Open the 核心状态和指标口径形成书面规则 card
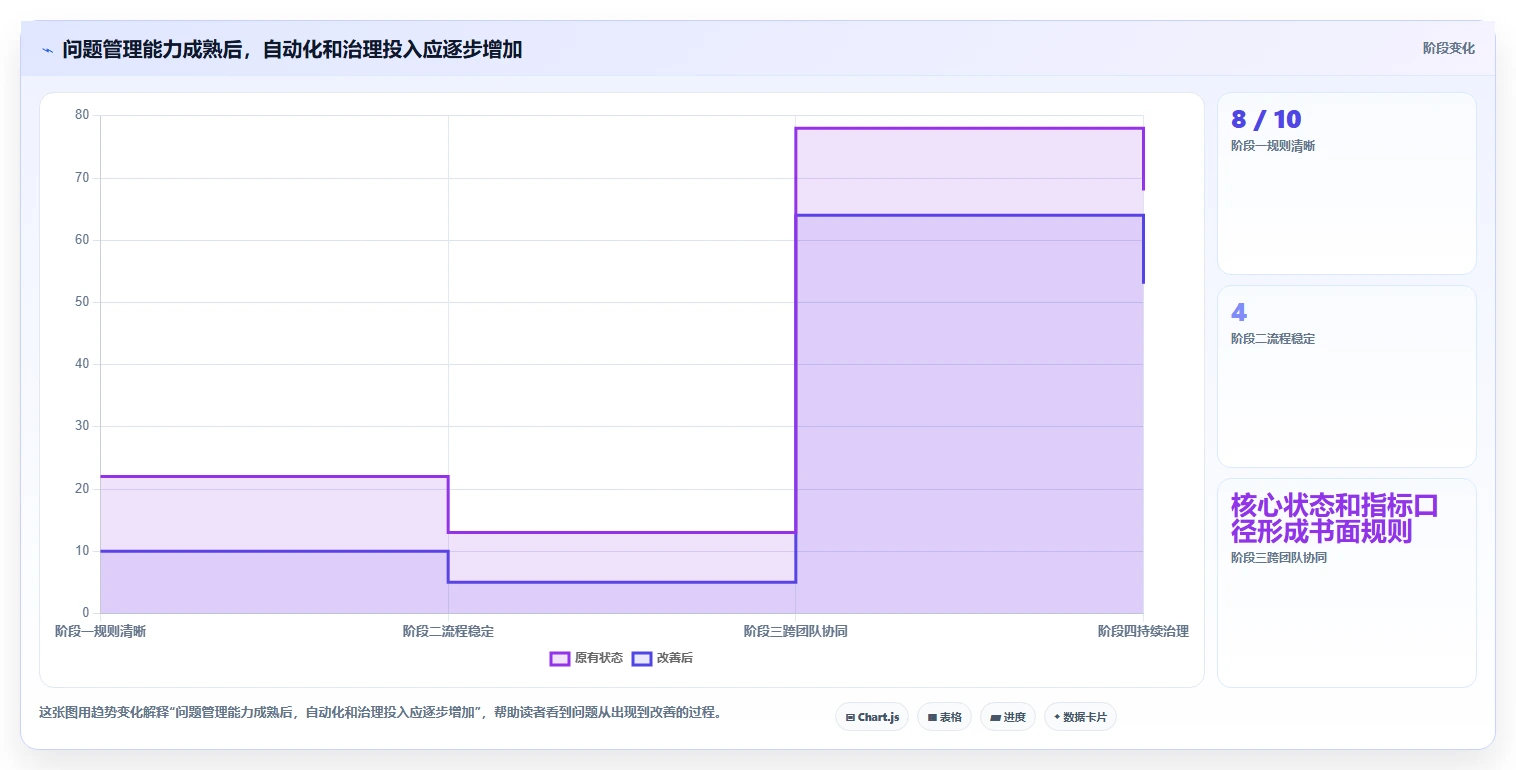 click(x=1346, y=583)
